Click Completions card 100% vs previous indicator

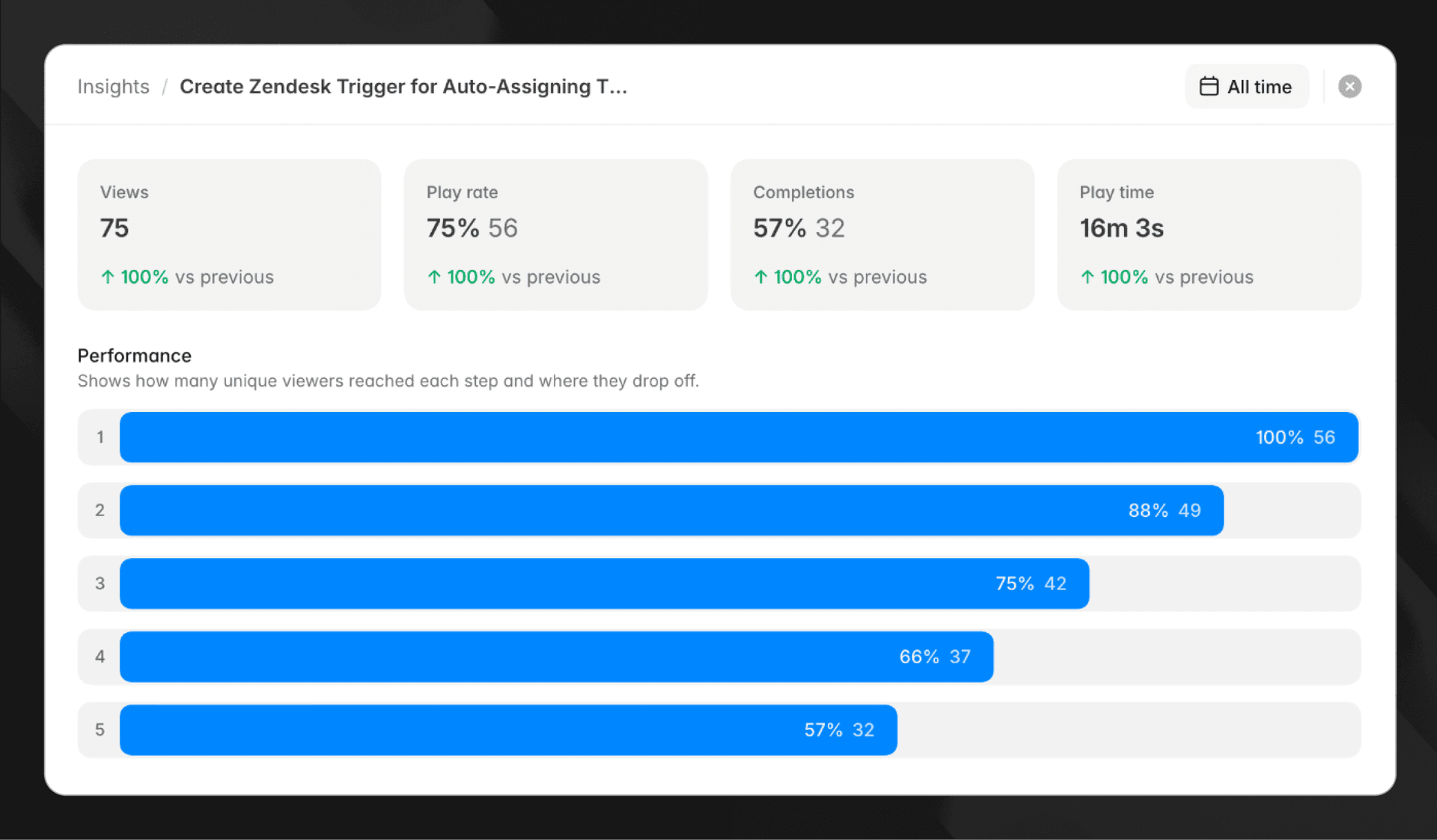pos(840,277)
